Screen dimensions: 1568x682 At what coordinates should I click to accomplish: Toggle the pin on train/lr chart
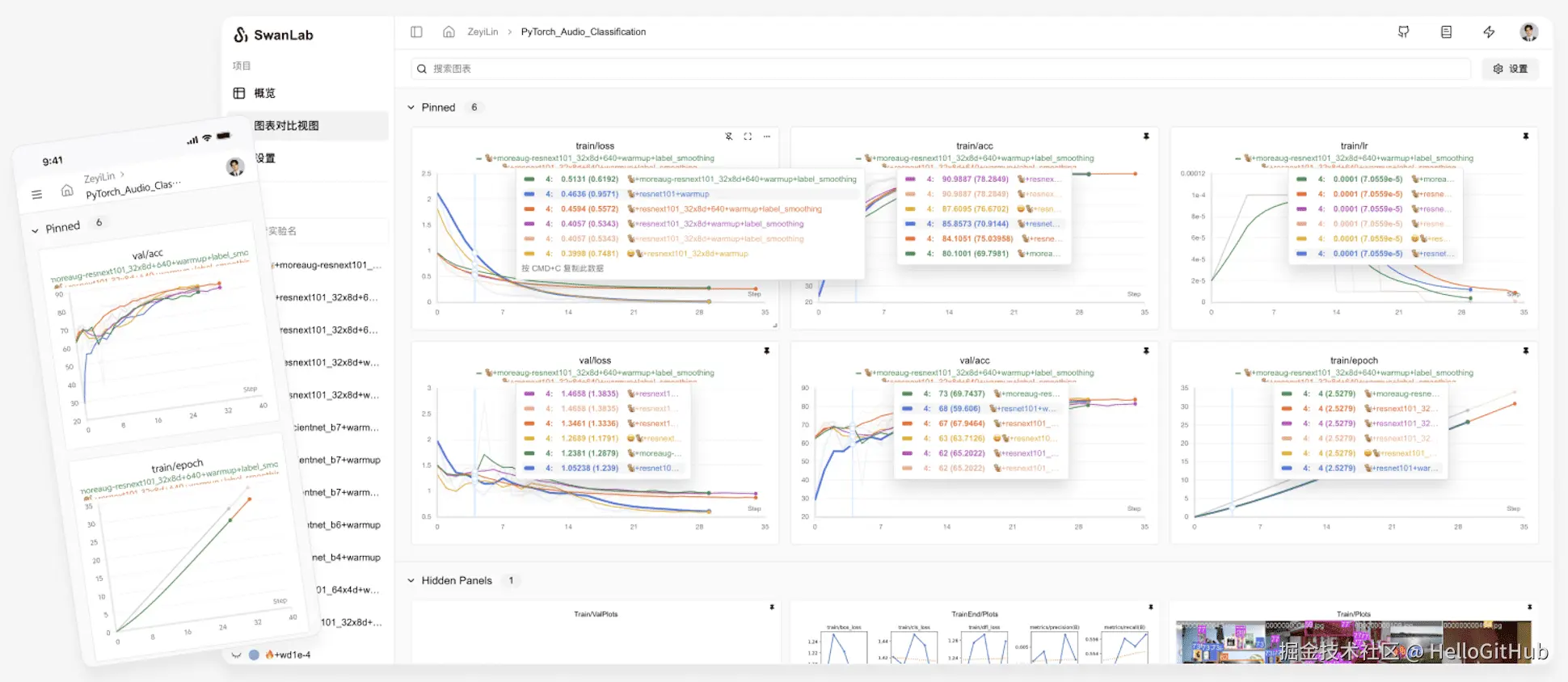click(x=1525, y=137)
